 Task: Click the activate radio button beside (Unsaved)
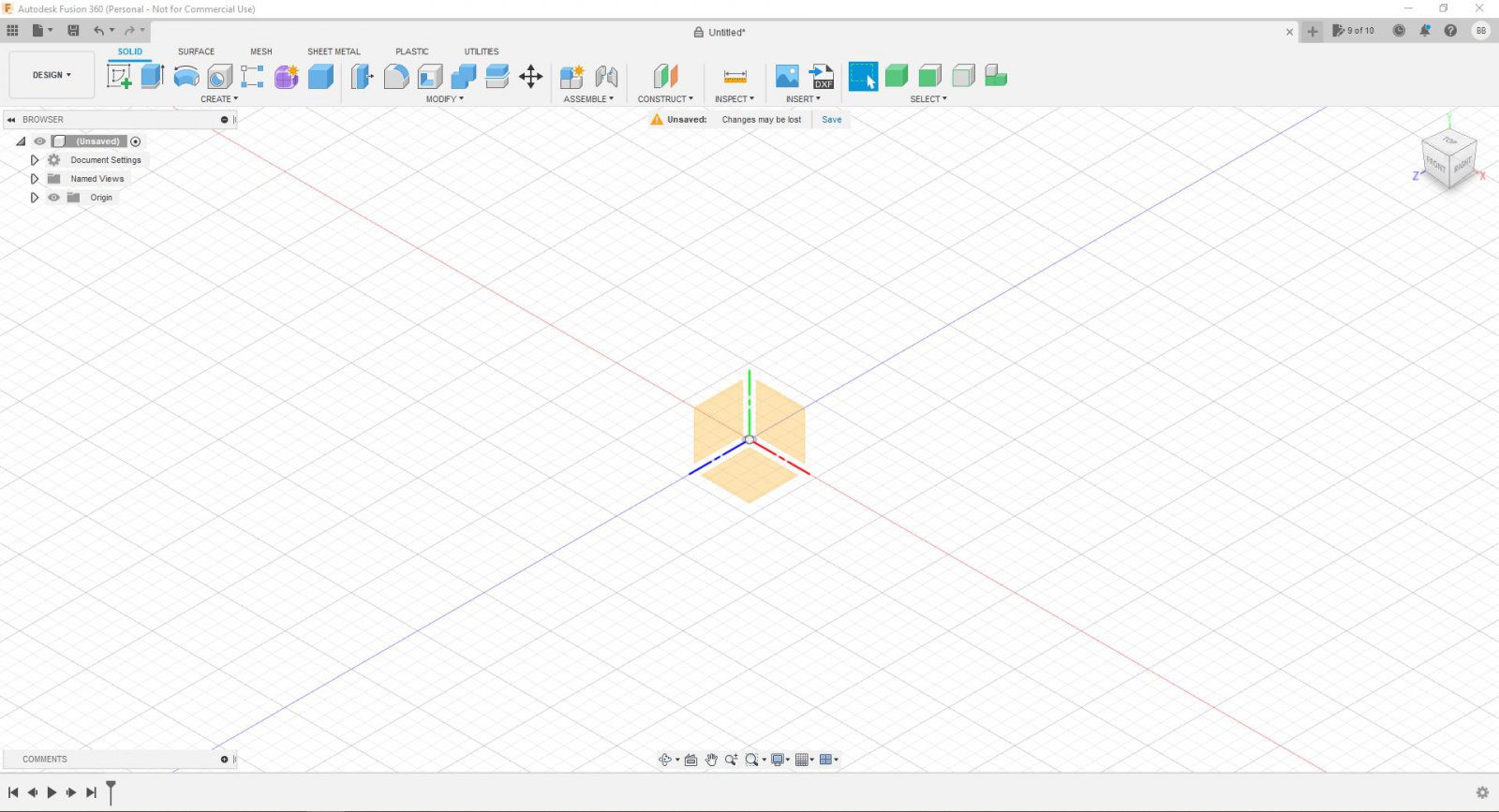coord(136,141)
